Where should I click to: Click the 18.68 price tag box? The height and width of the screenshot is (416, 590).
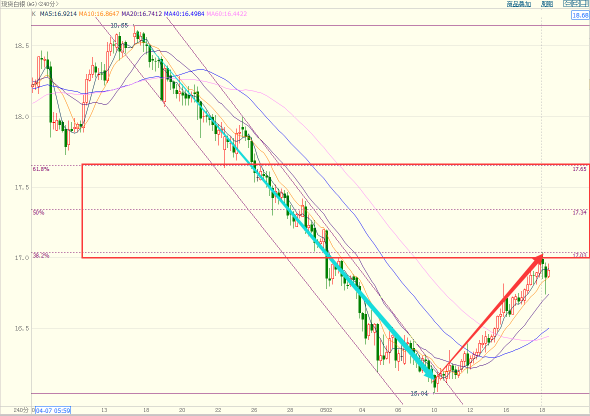tap(579, 15)
